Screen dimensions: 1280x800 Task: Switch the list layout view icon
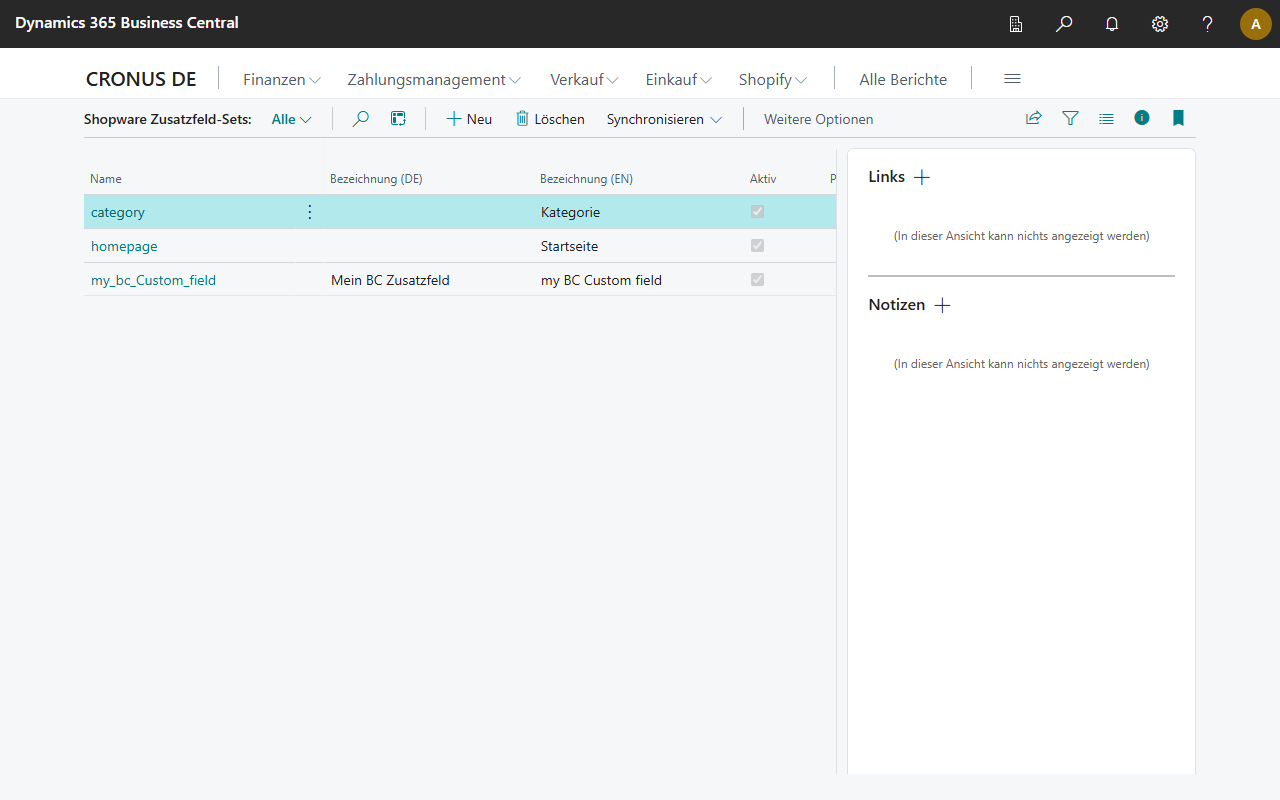click(1106, 118)
